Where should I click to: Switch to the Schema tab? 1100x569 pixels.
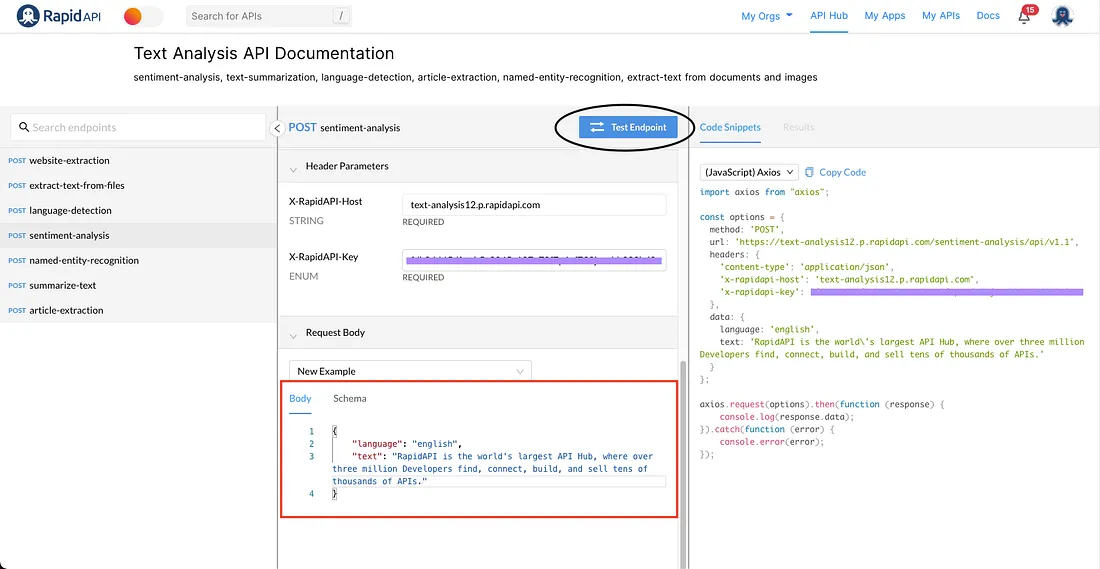click(x=349, y=399)
